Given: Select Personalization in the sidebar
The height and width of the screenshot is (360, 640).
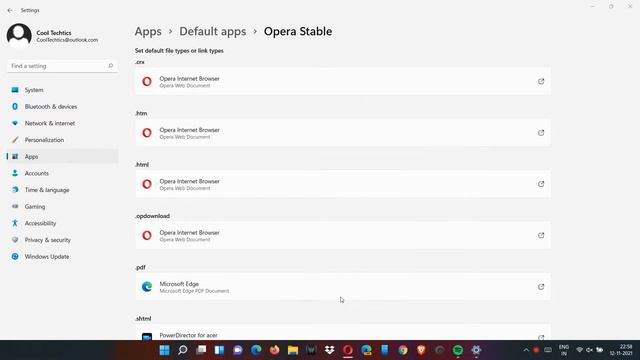Looking at the screenshot, I should (62, 140).
